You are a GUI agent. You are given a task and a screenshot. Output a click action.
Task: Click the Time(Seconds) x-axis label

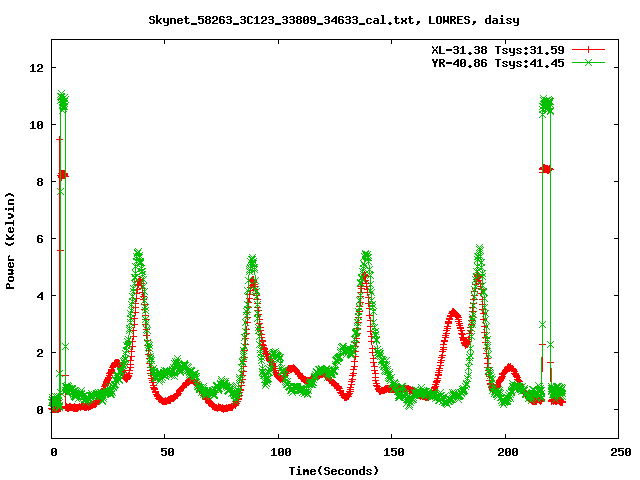point(334,471)
